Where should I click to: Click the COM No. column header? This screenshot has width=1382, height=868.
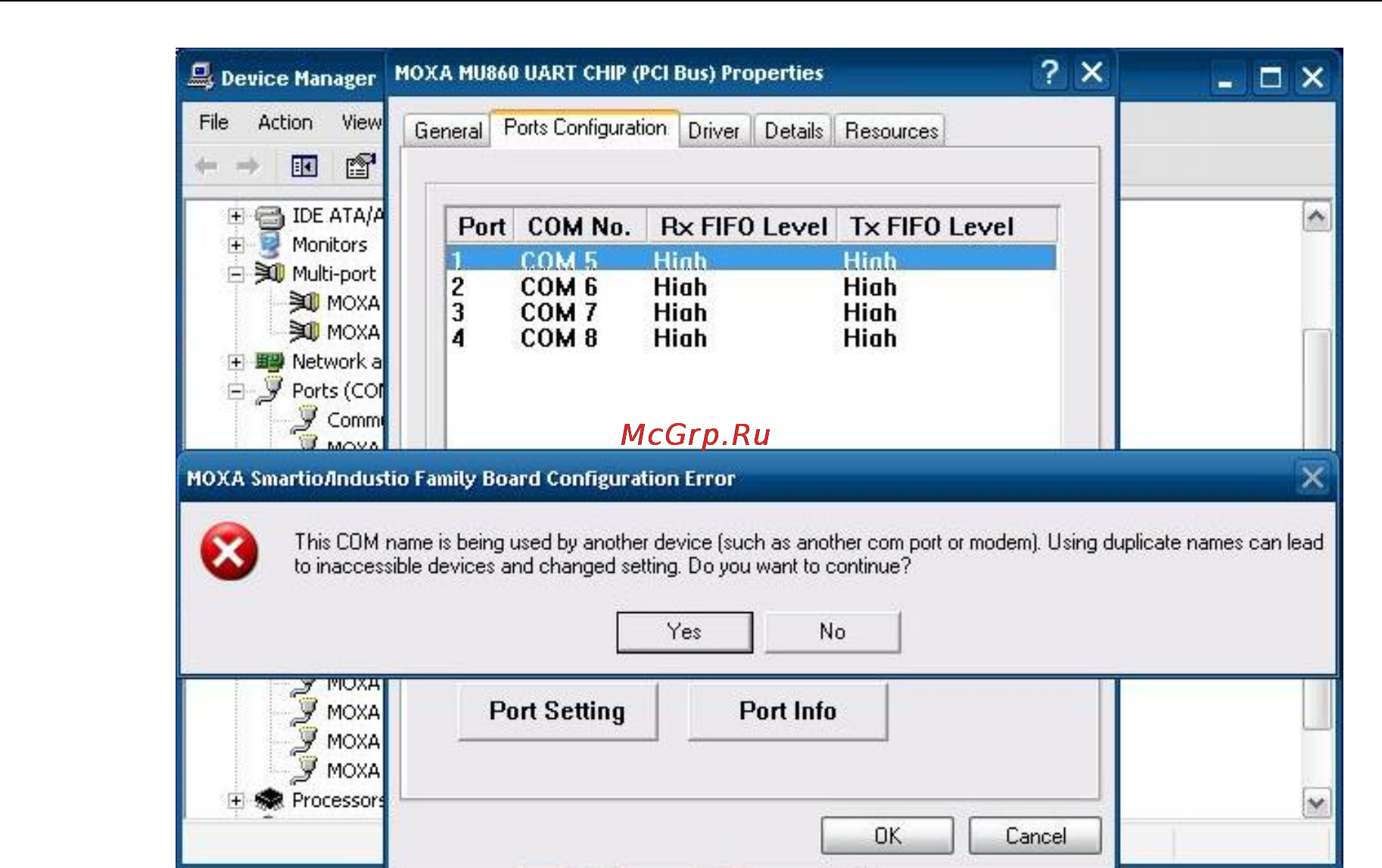point(581,226)
